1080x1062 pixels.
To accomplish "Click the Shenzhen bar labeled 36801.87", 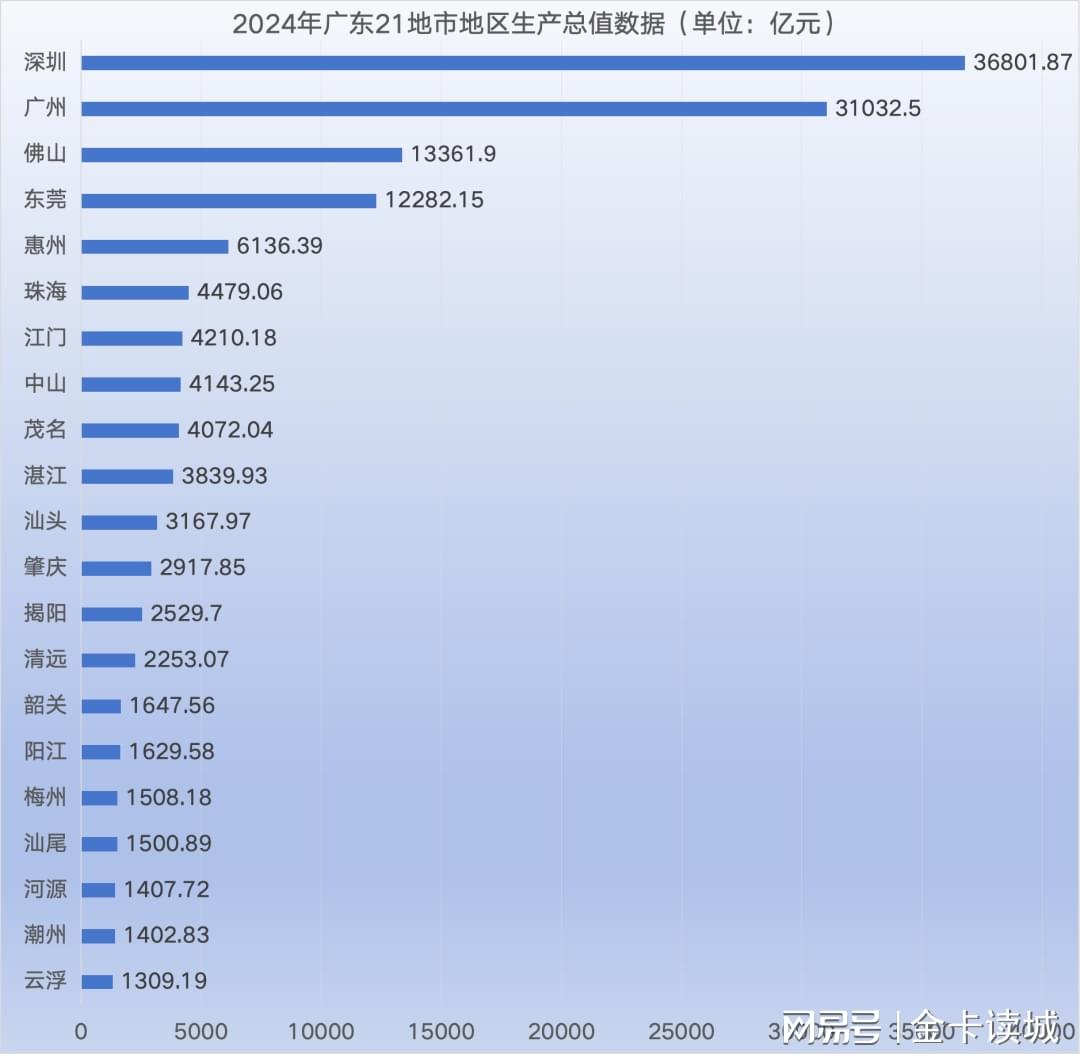I will coord(523,63).
